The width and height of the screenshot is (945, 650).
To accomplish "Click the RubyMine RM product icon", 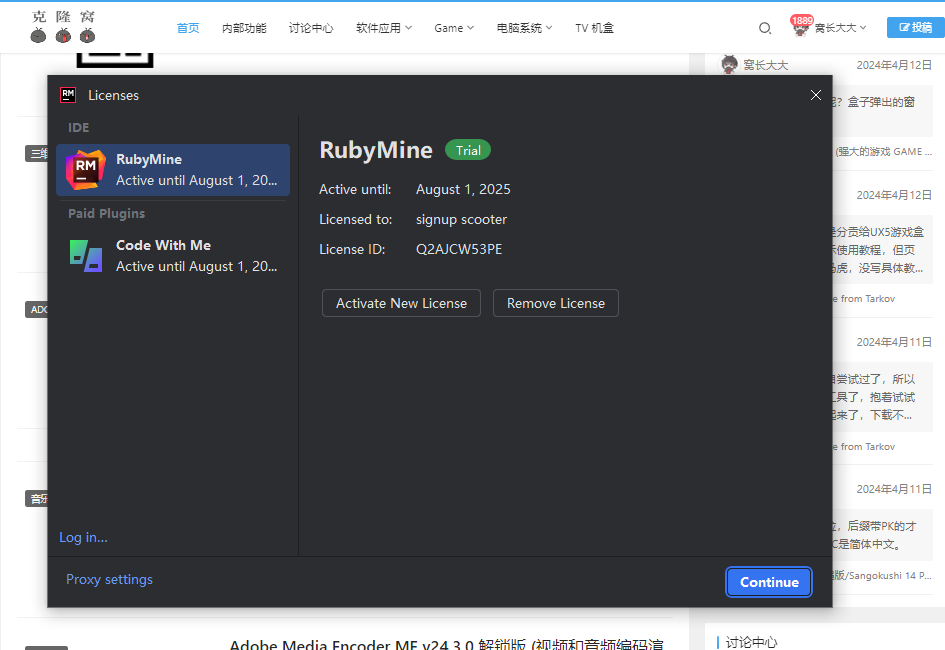I will click(86, 170).
